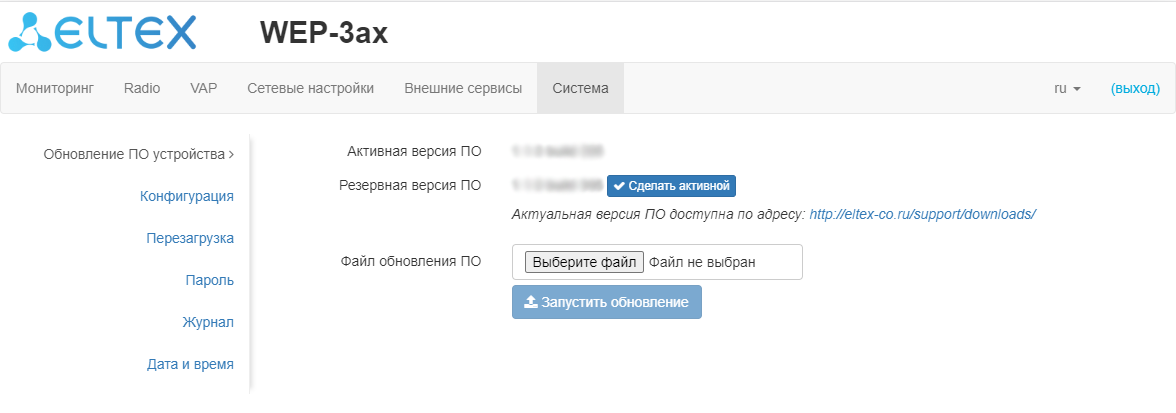
Task: Open Конфигурация in the sidebar
Action: pos(187,196)
